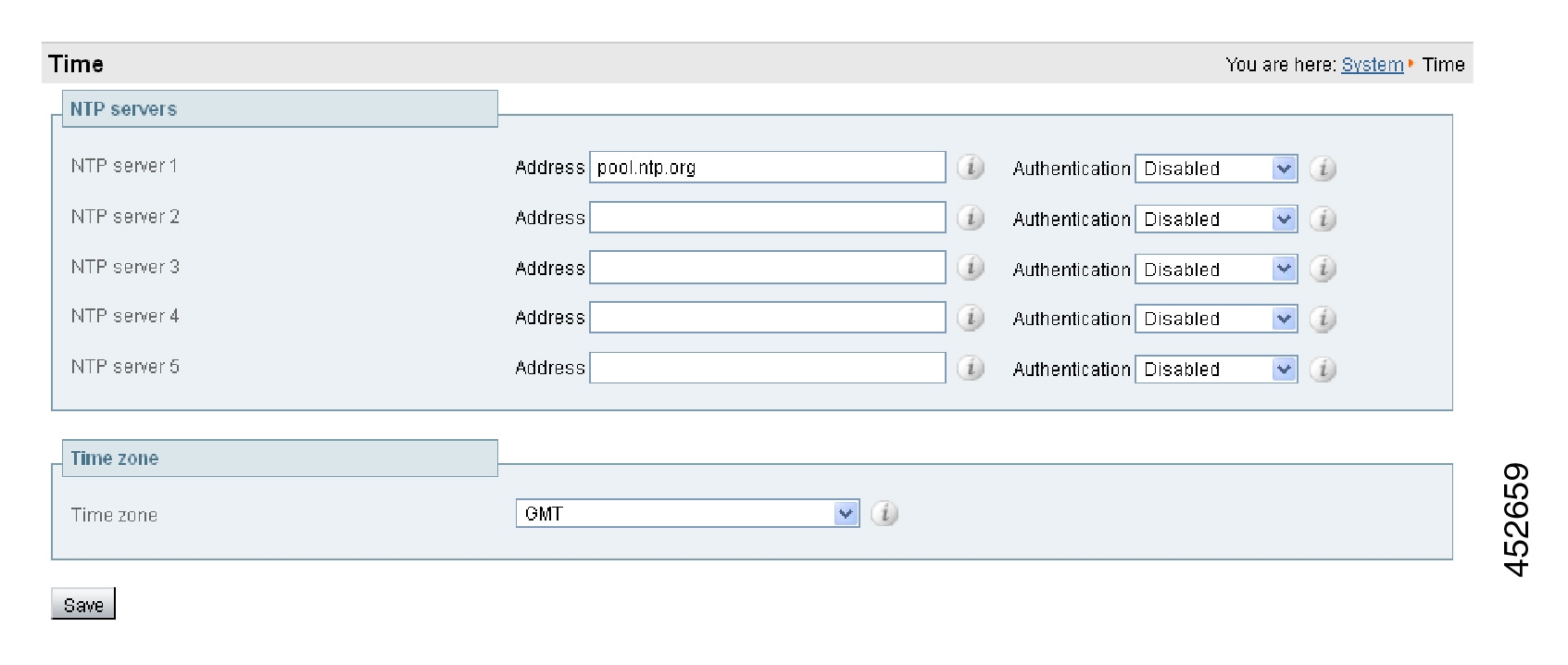Click info icon beside NTP server 5 address
The height and width of the screenshot is (665, 1568).
(x=970, y=368)
